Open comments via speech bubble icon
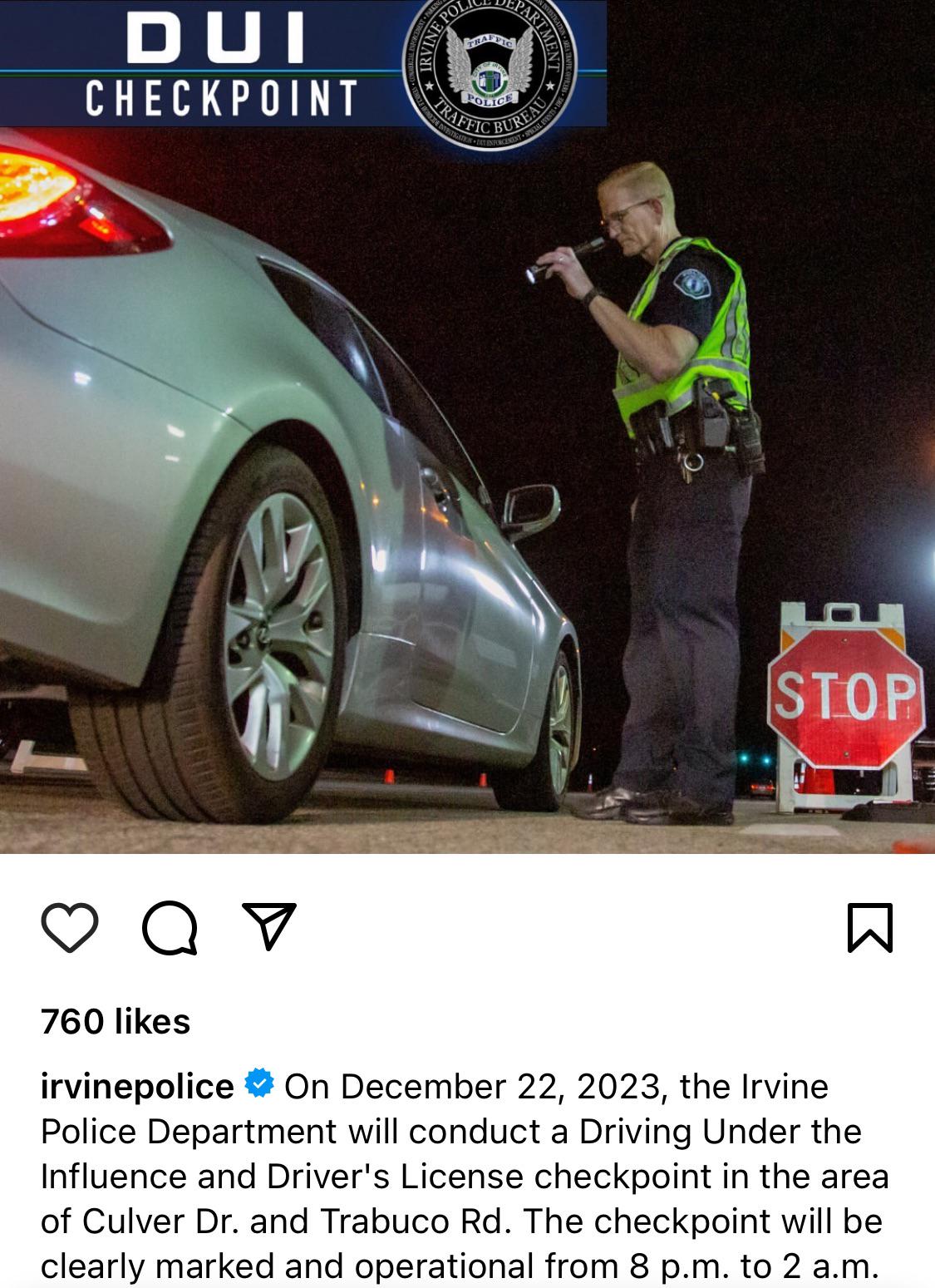 pyautogui.click(x=170, y=927)
